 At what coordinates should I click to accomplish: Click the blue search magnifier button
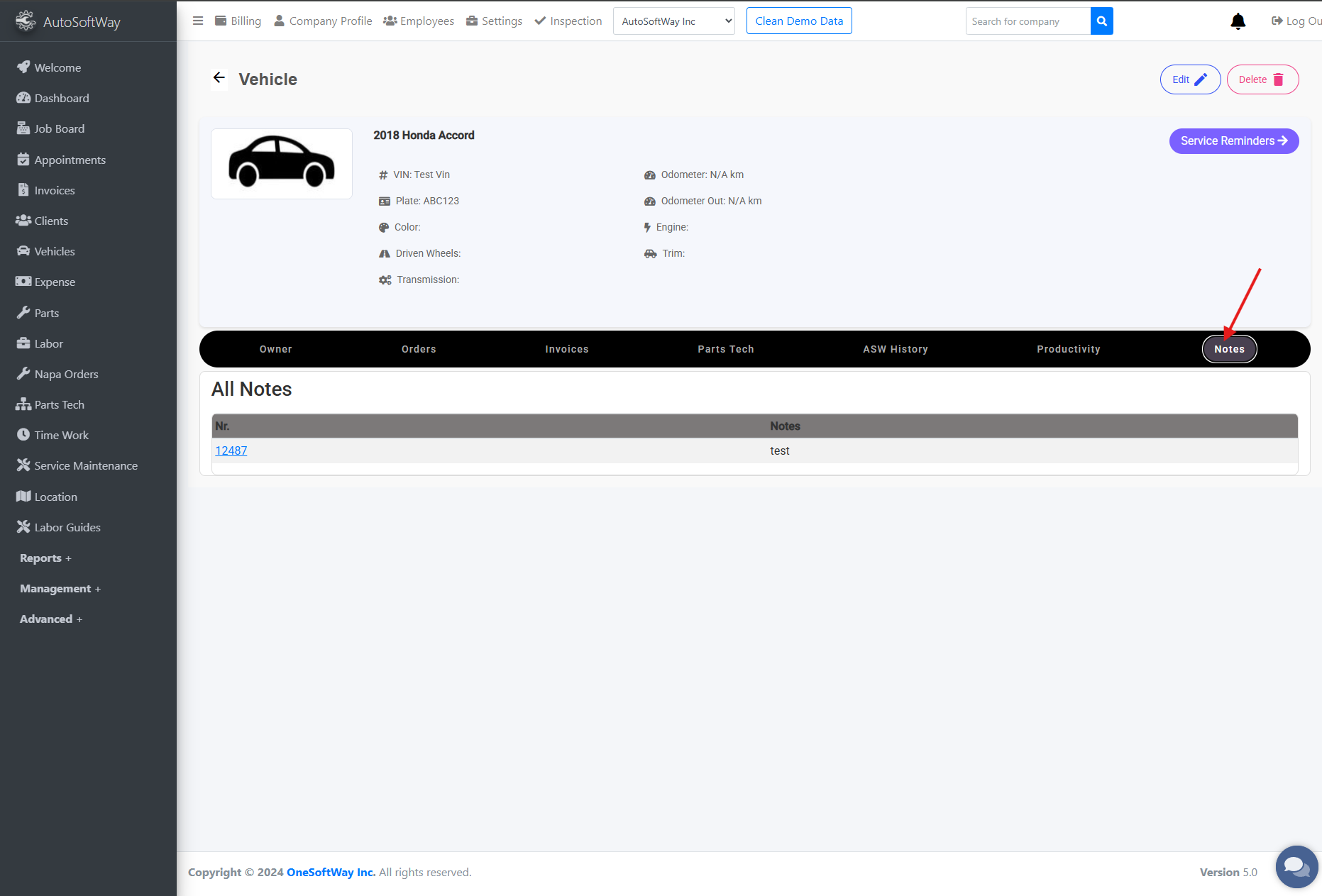1101,21
